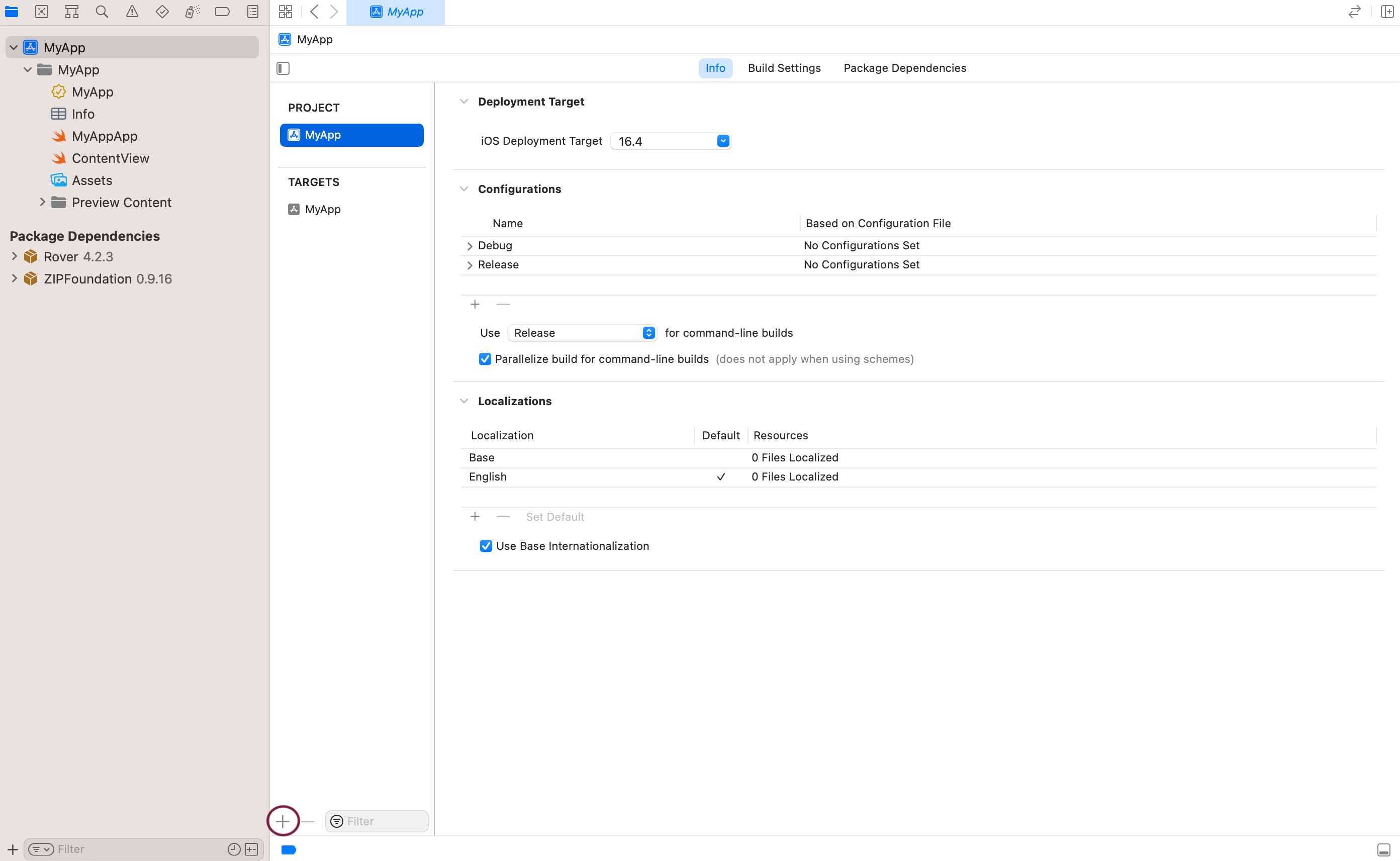Collapse the MyApp group folder
Image resolution: width=1400 pixels, height=861 pixels.
coord(27,69)
